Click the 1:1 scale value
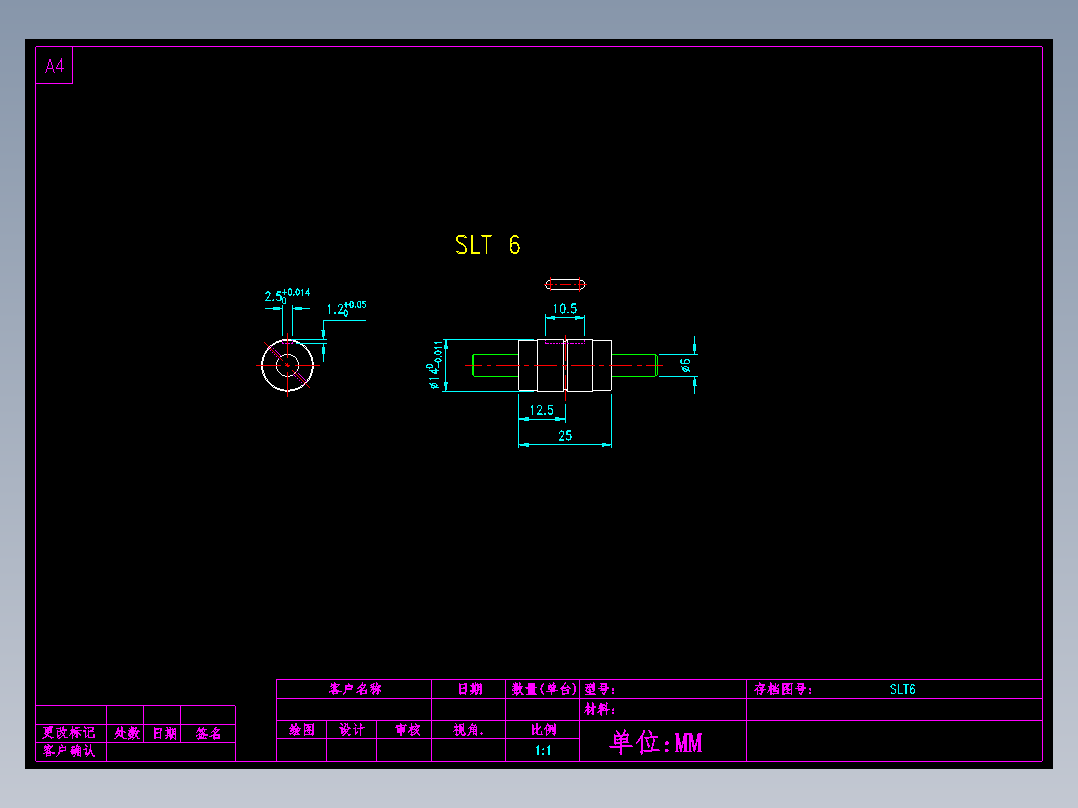 pos(543,750)
